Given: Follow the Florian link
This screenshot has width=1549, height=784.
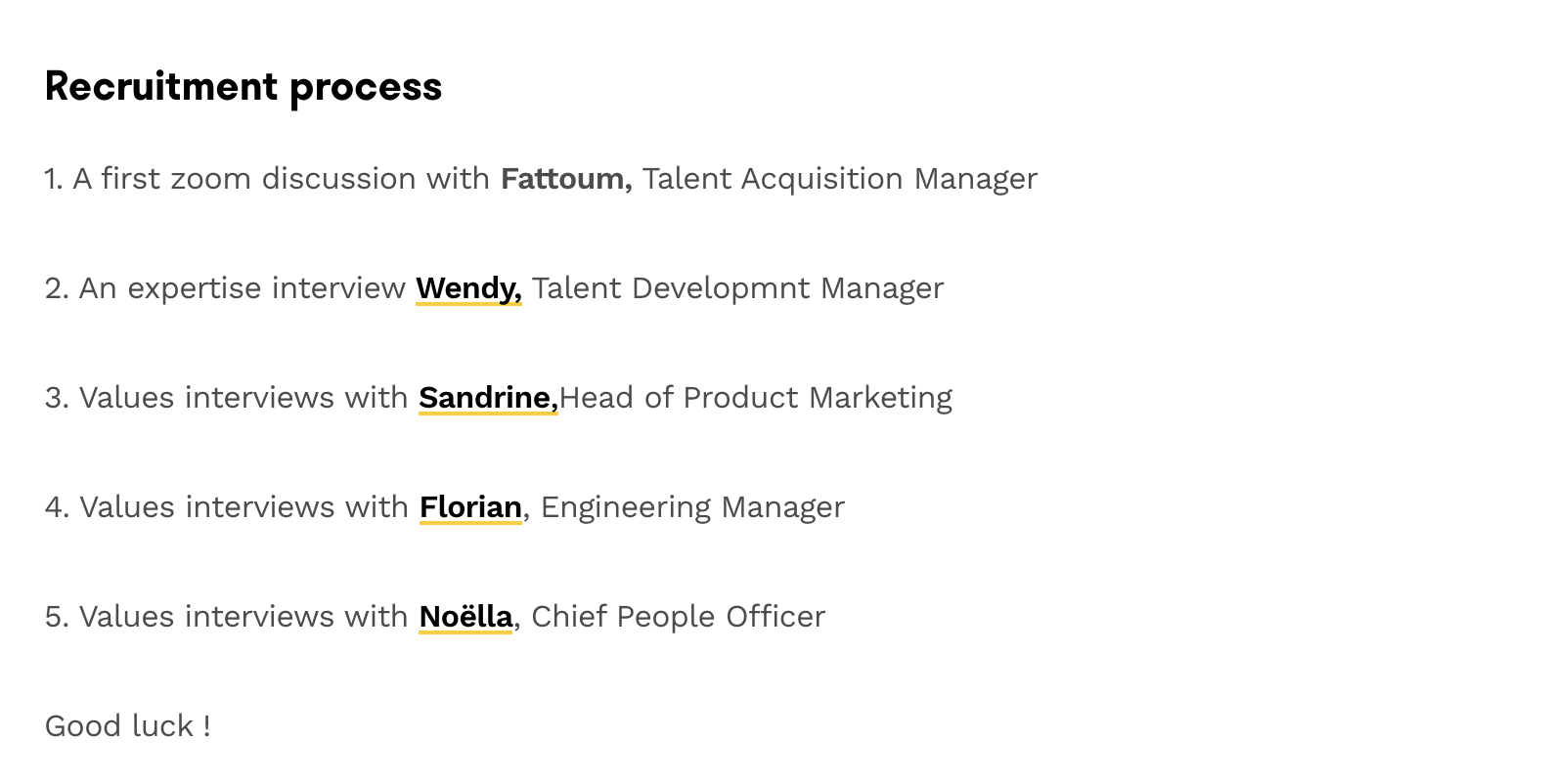Looking at the screenshot, I should (x=470, y=507).
